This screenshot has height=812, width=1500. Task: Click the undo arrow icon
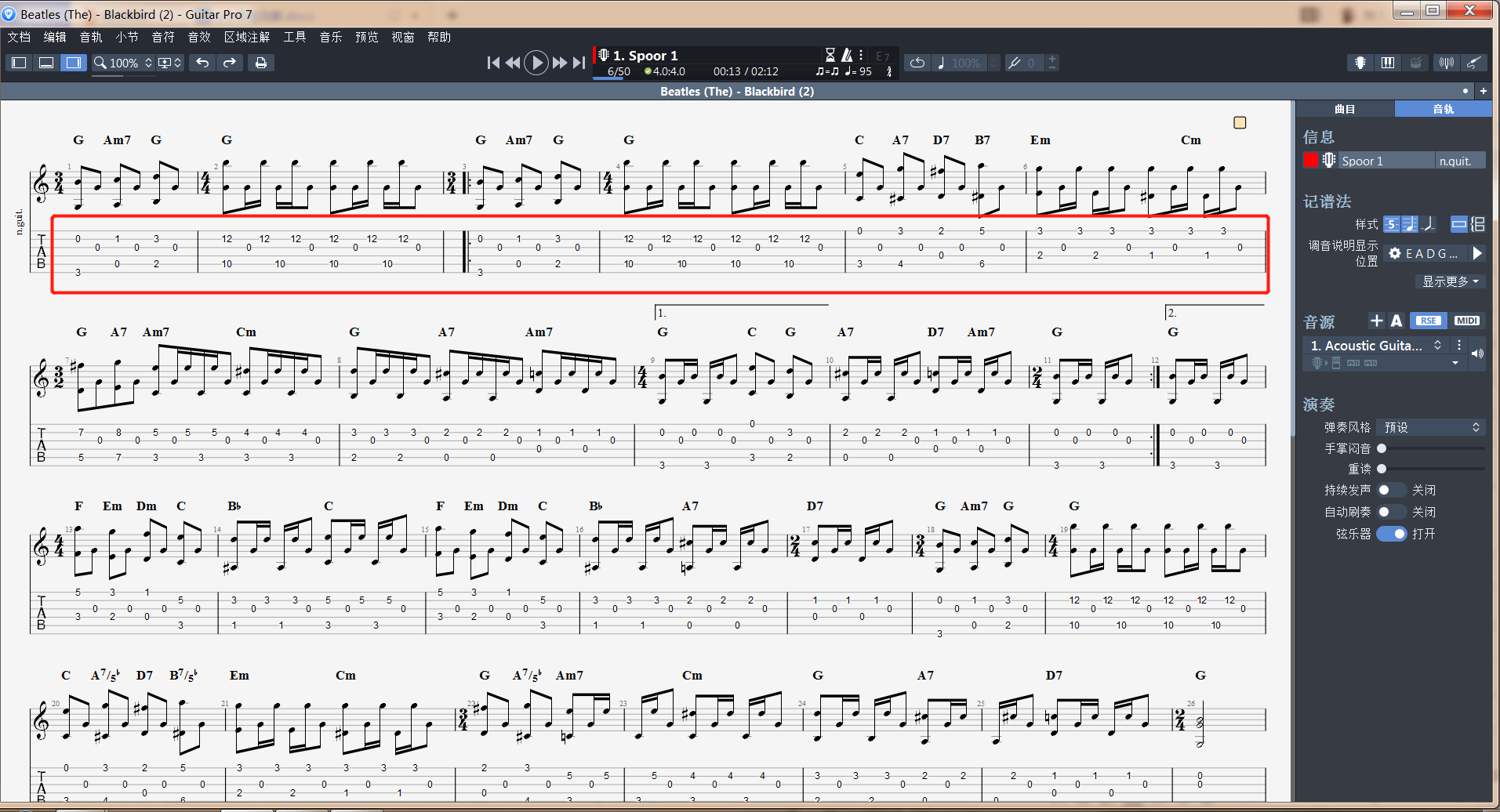pyautogui.click(x=202, y=63)
